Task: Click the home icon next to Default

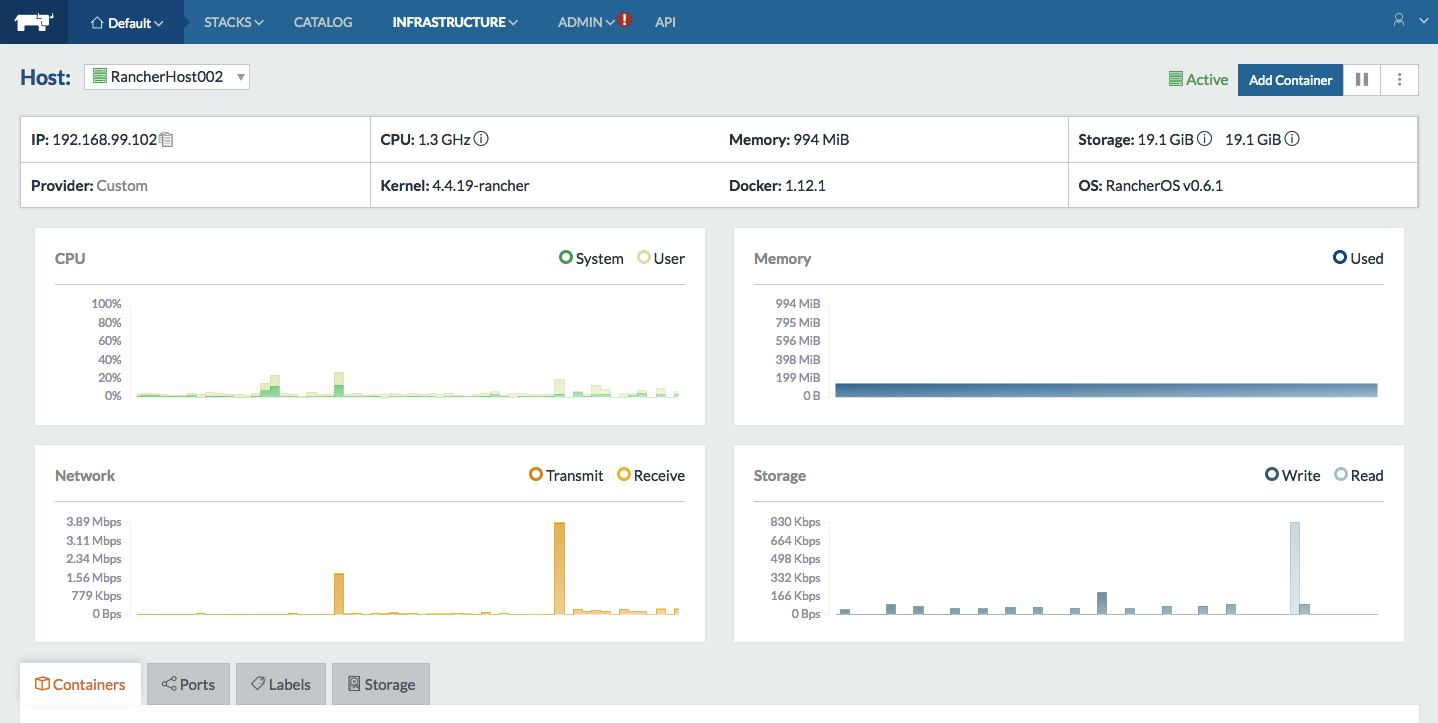Action: (97, 22)
